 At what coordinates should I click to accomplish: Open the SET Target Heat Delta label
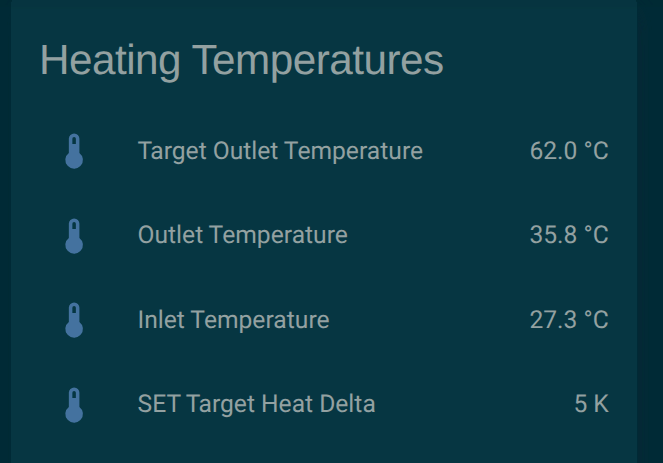(x=256, y=405)
